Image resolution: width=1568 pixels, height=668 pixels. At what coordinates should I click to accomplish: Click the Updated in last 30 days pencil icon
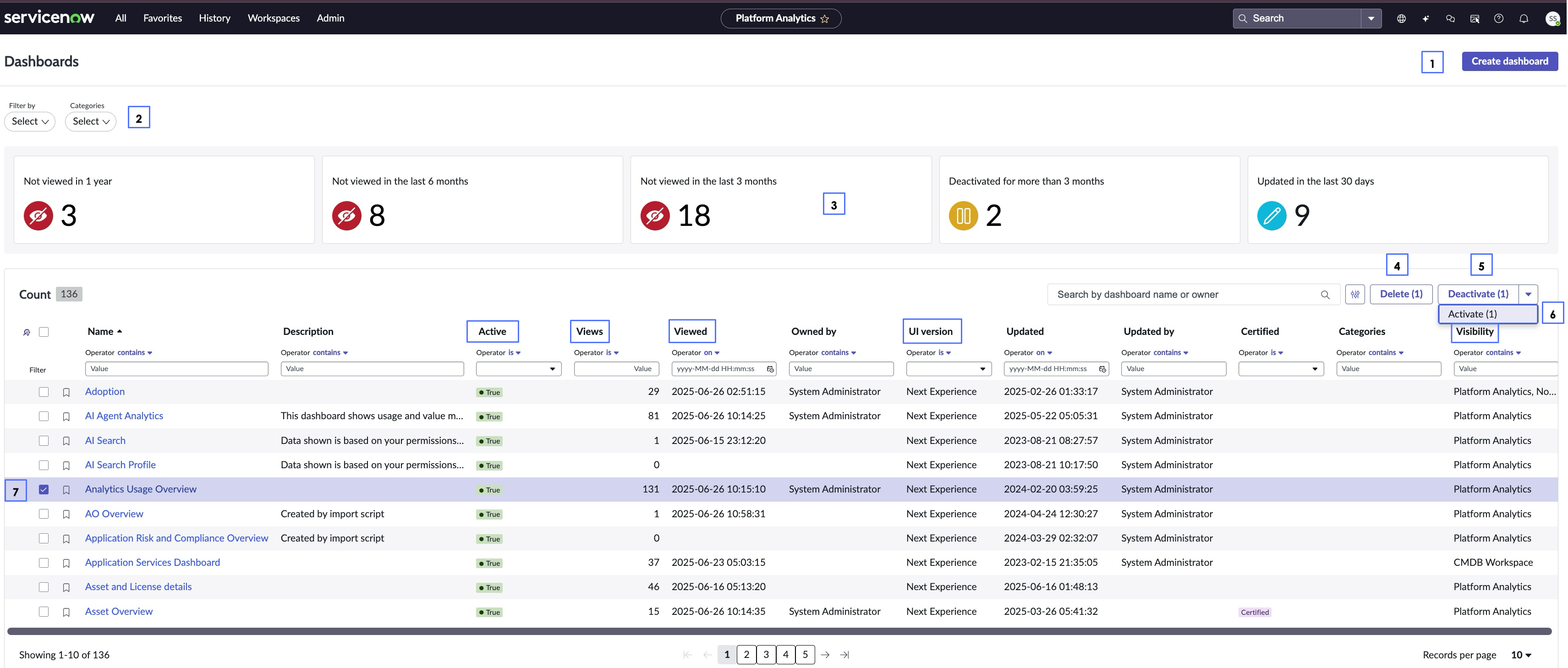click(x=1272, y=215)
